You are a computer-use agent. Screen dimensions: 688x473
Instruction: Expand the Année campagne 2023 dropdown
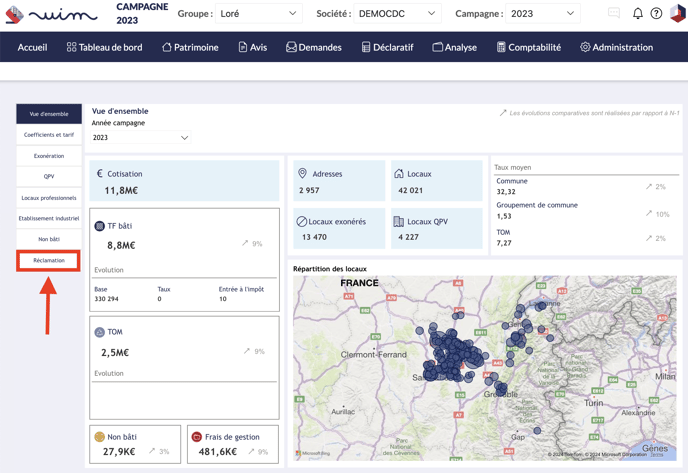pos(140,138)
